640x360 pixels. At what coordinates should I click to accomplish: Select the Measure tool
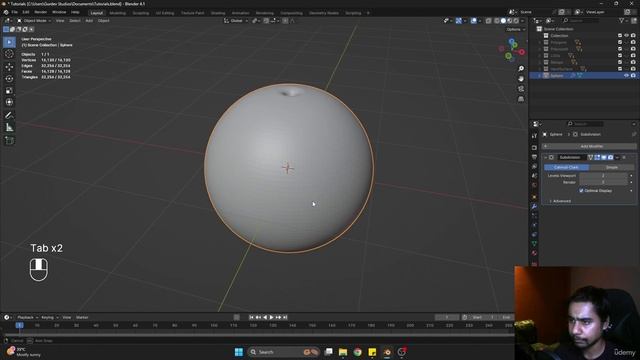(9, 128)
